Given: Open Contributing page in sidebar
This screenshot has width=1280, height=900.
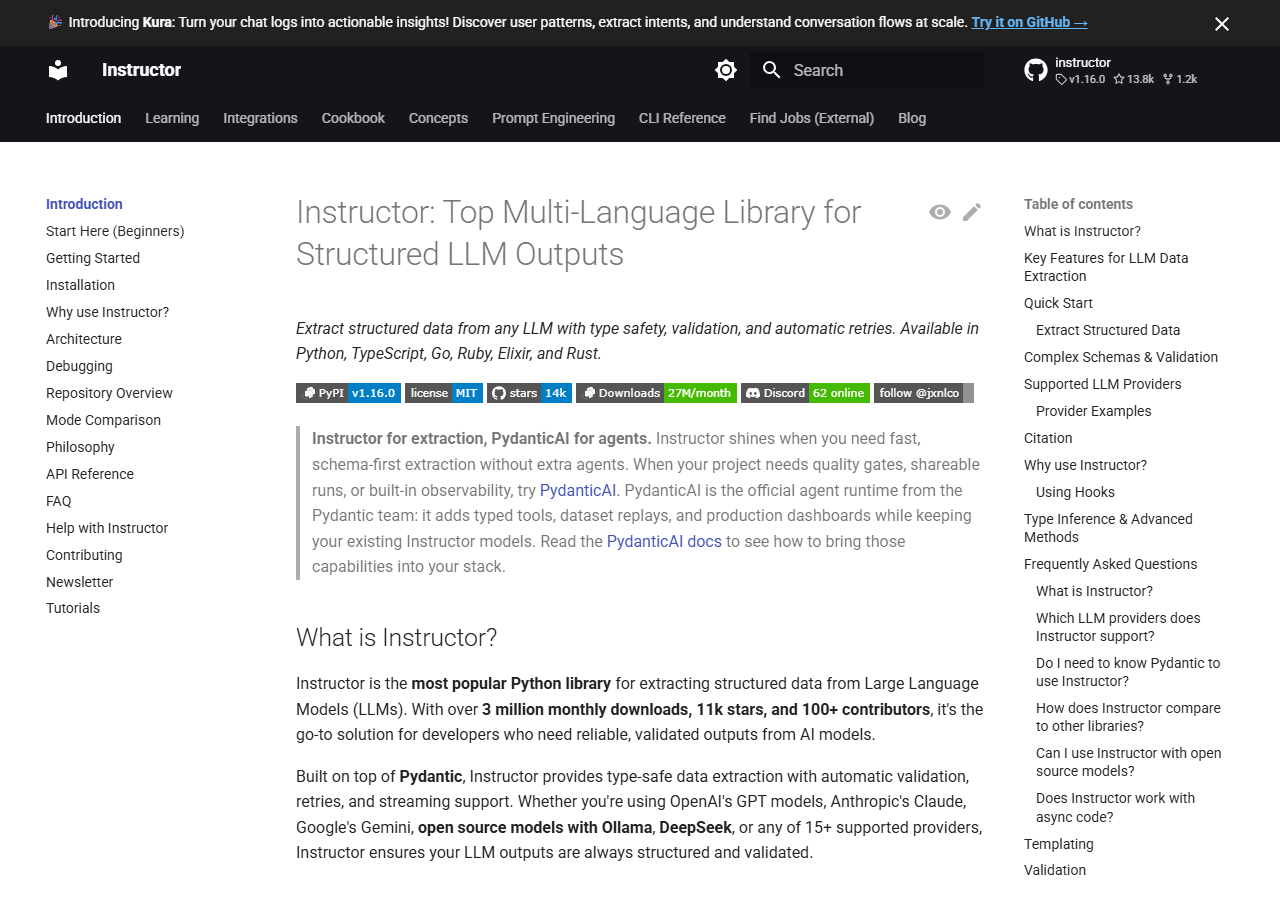Looking at the screenshot, I should (x=84, y=555).
